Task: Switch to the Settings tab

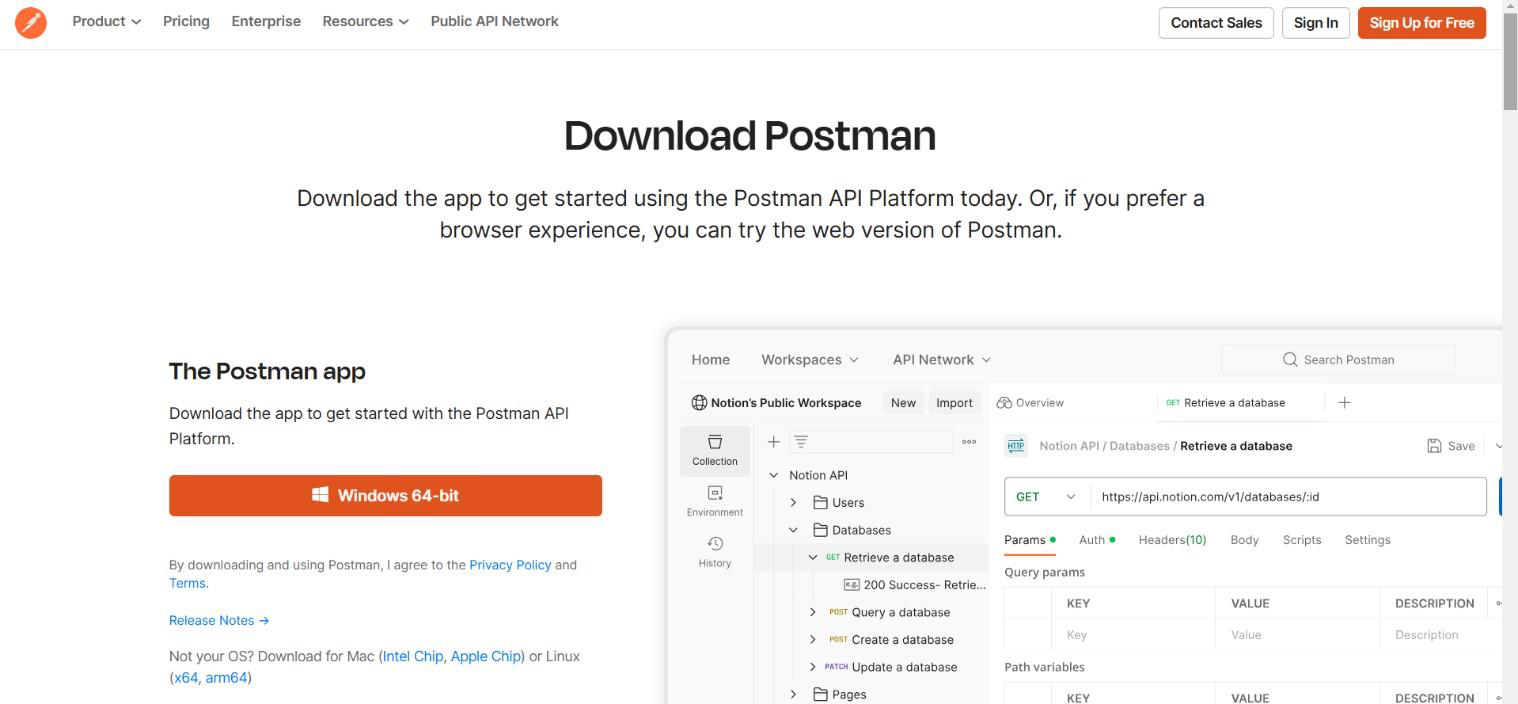Action: (1367, 540)
